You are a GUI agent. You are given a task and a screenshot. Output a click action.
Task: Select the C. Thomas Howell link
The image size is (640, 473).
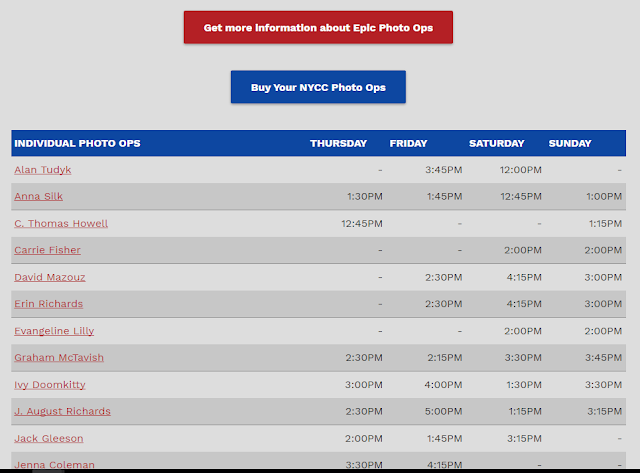click(61, 224)
